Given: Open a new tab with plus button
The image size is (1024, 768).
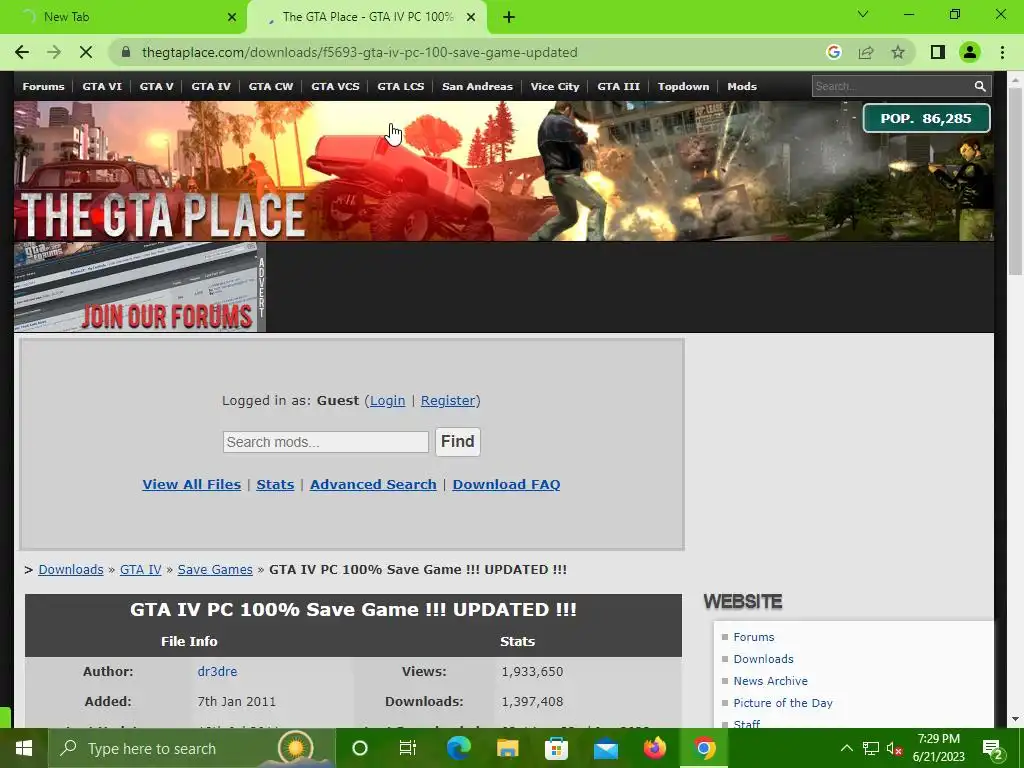Looking at the screenshot, I should point(509,17).
